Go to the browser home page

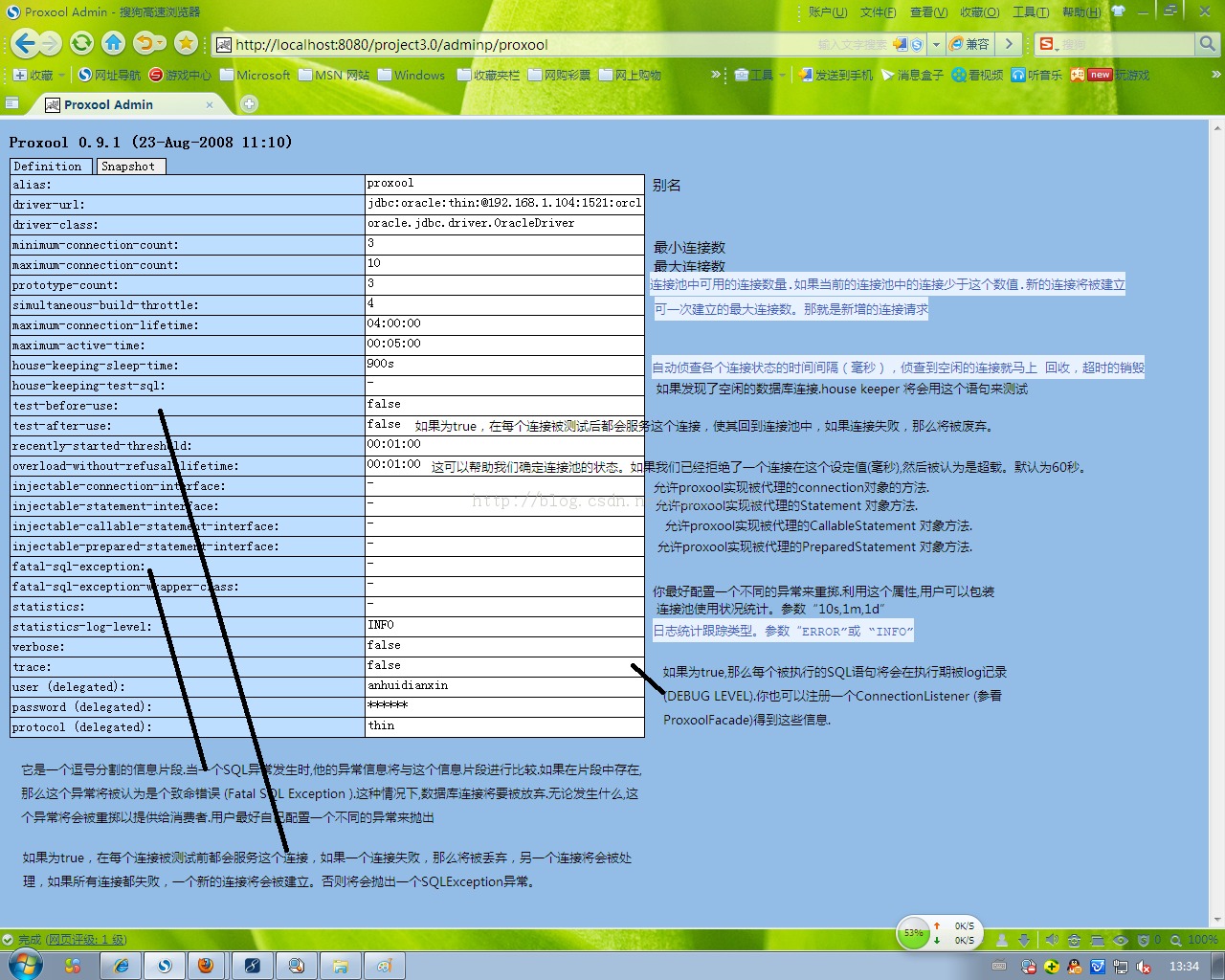[x=114, y=43]
